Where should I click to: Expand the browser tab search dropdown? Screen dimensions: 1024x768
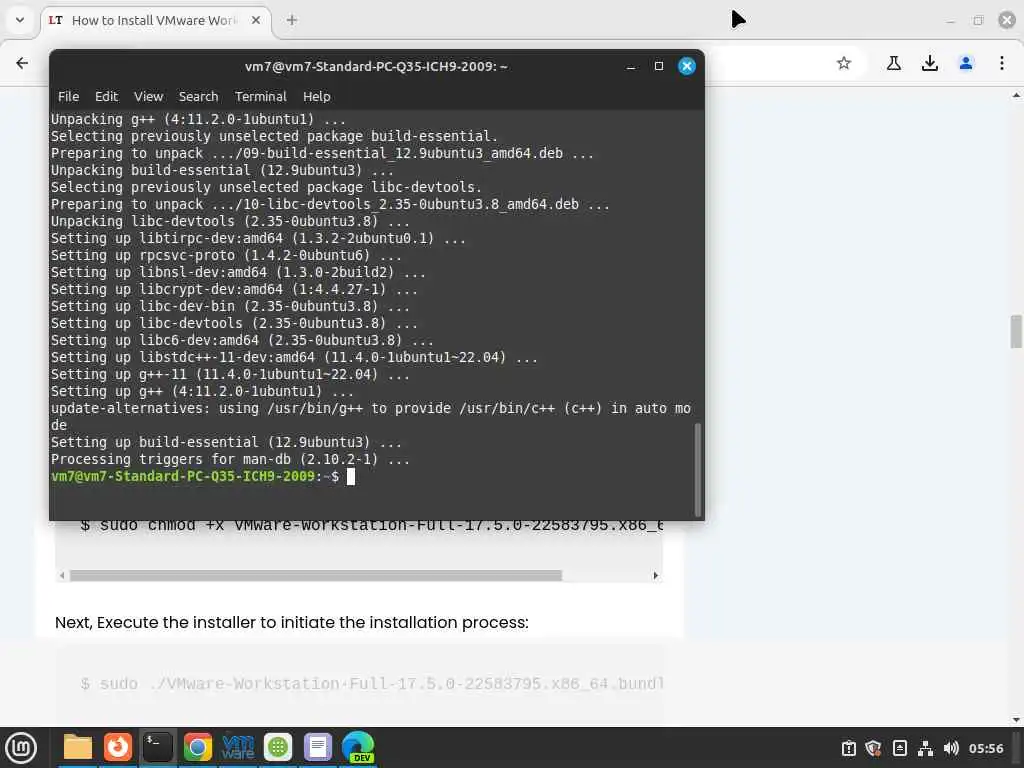(x=20, y=20)
